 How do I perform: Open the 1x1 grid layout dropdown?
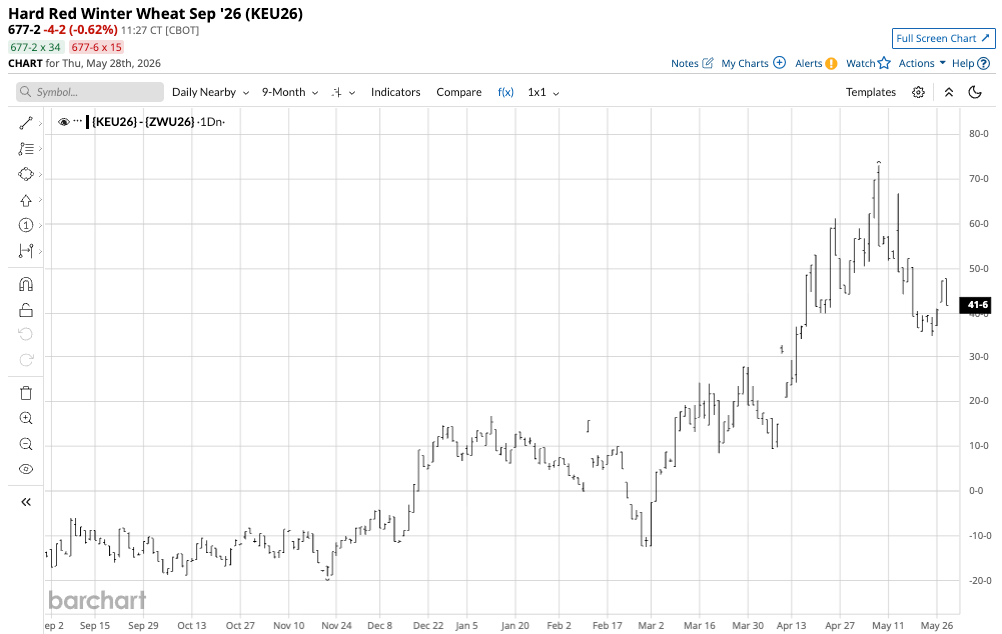click(x=543, y=92)
